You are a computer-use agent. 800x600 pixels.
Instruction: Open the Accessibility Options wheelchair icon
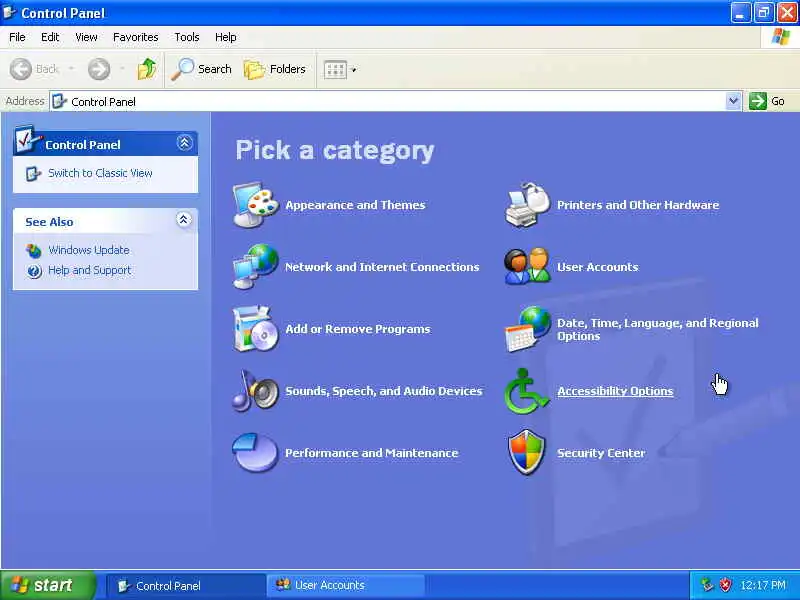pyautogui.click(x=526, y=391)
